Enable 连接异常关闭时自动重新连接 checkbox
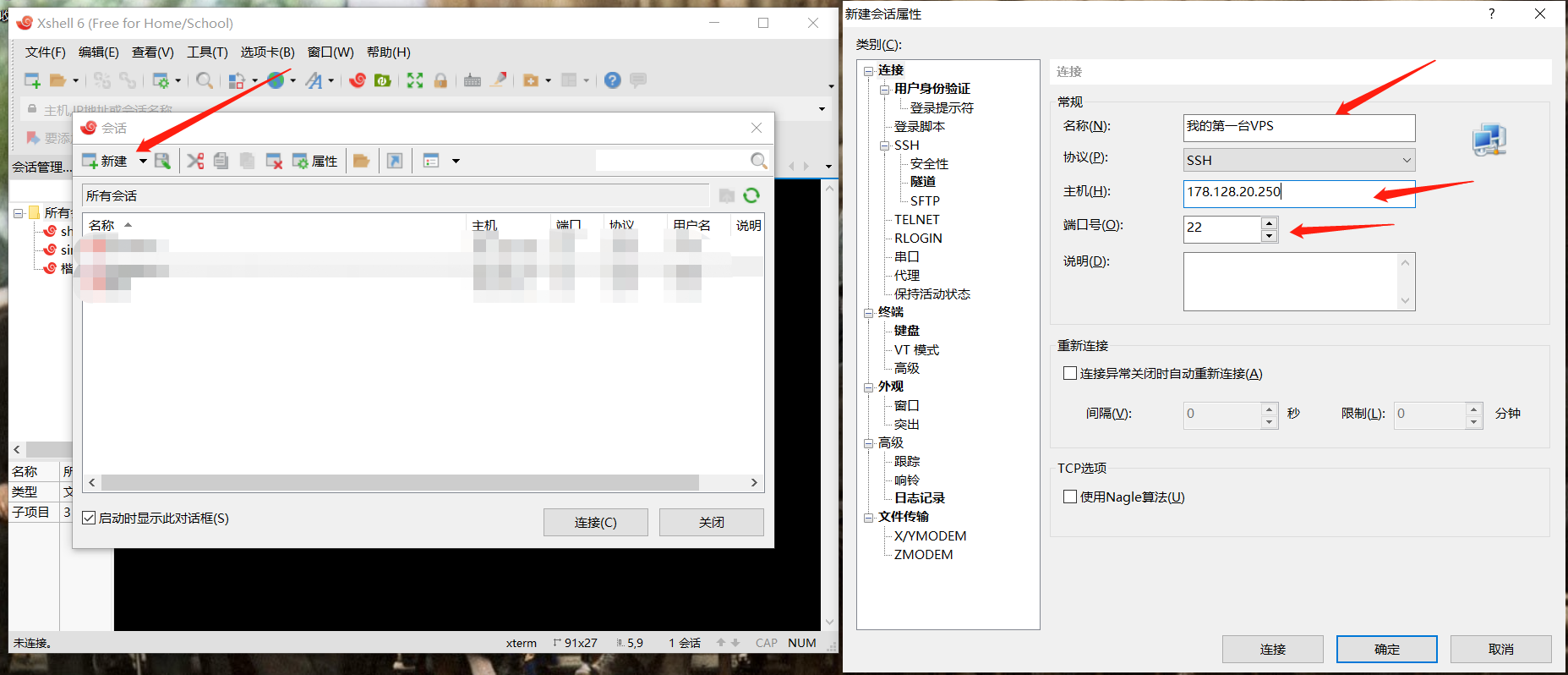This screenshot has height=675, width=1568. tap(1070, 373)
